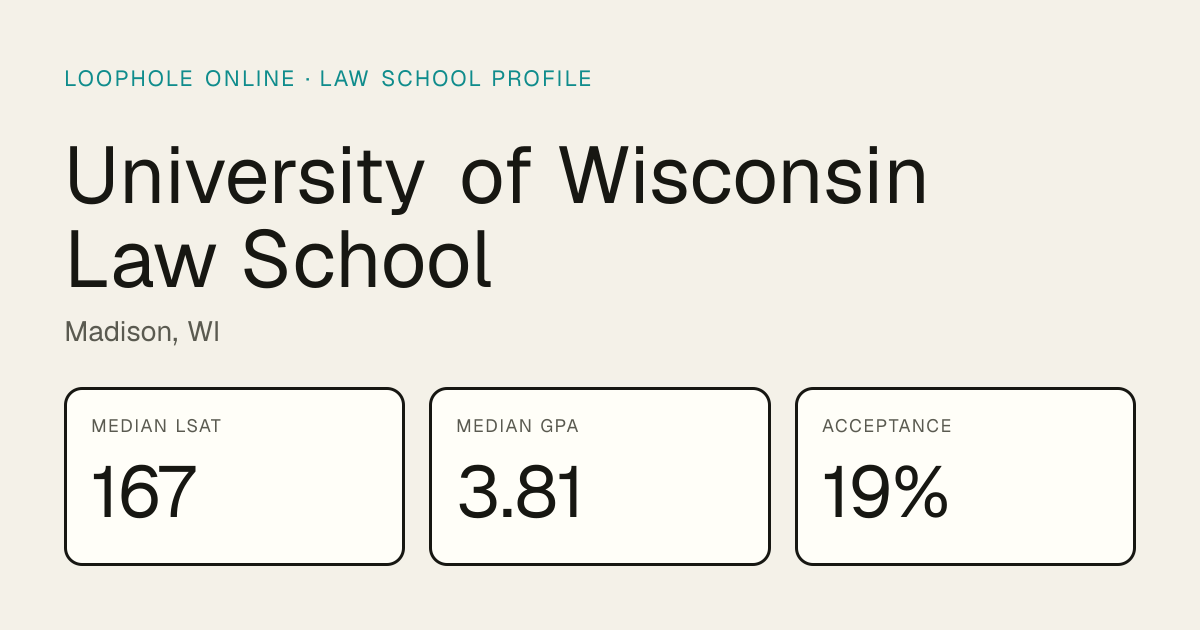
Task: Select the 3.81 GPA value
Action: click(x=520, y=492)
